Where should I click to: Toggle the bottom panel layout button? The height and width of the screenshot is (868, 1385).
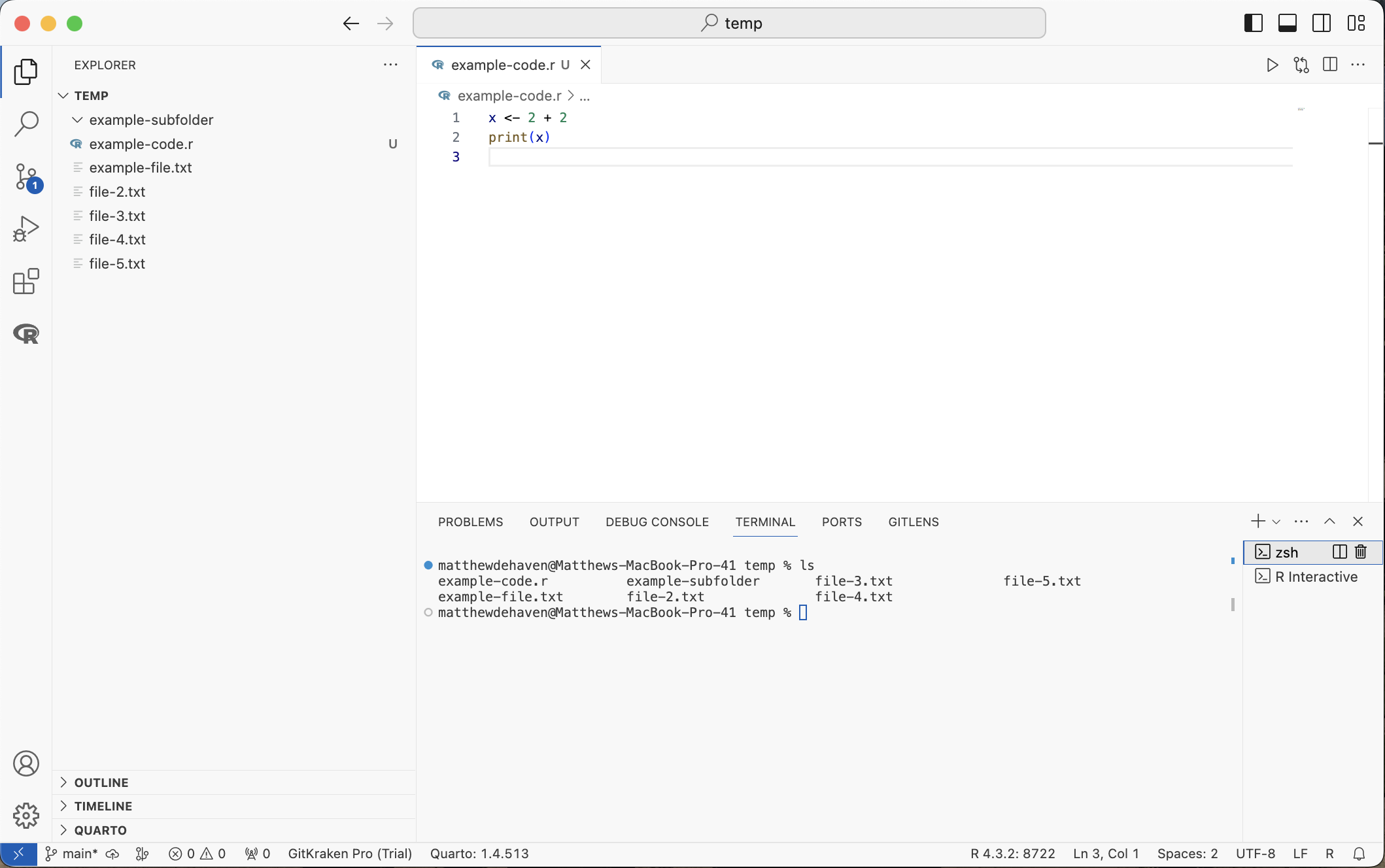tap(1287, 24)
